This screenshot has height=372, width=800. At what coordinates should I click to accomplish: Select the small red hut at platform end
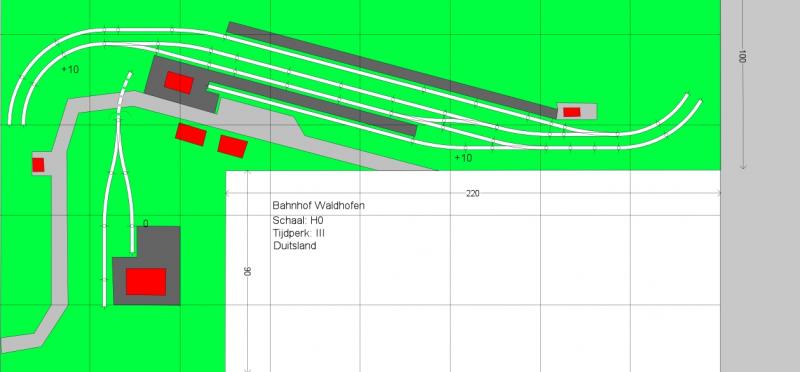click(x=571, y=112)
